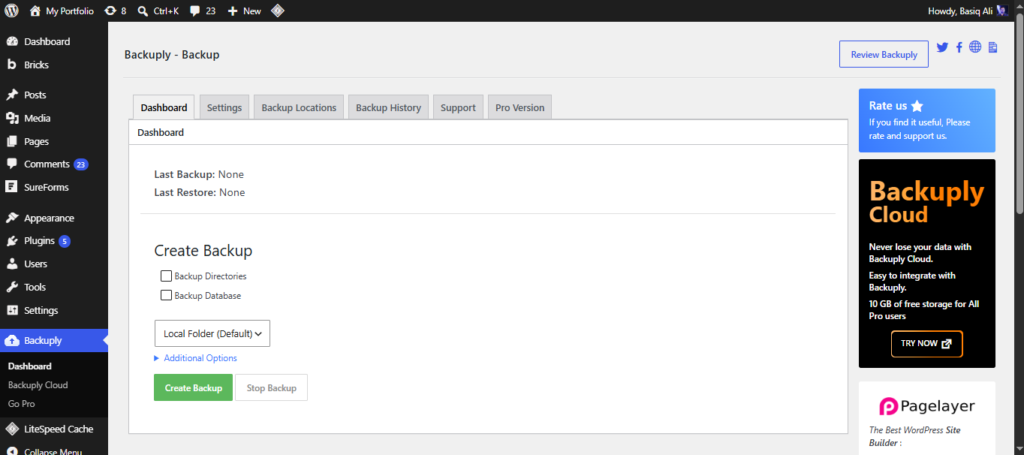Screen dimensions: 1024x455
Task: Click the Review Backuply button
Action: [x=884, y=55]
